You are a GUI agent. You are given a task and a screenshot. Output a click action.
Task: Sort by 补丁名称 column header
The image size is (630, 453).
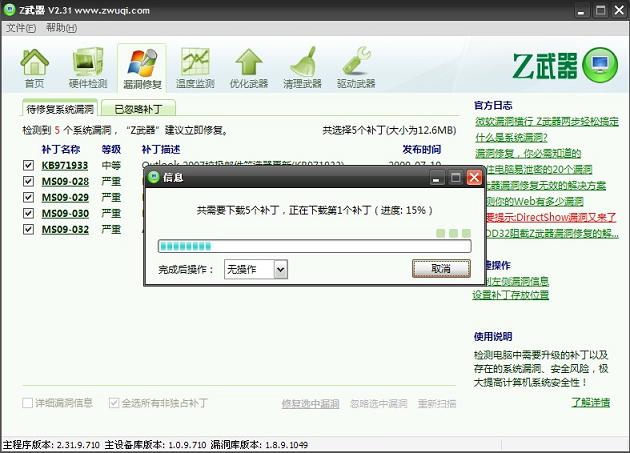point(61,150)
